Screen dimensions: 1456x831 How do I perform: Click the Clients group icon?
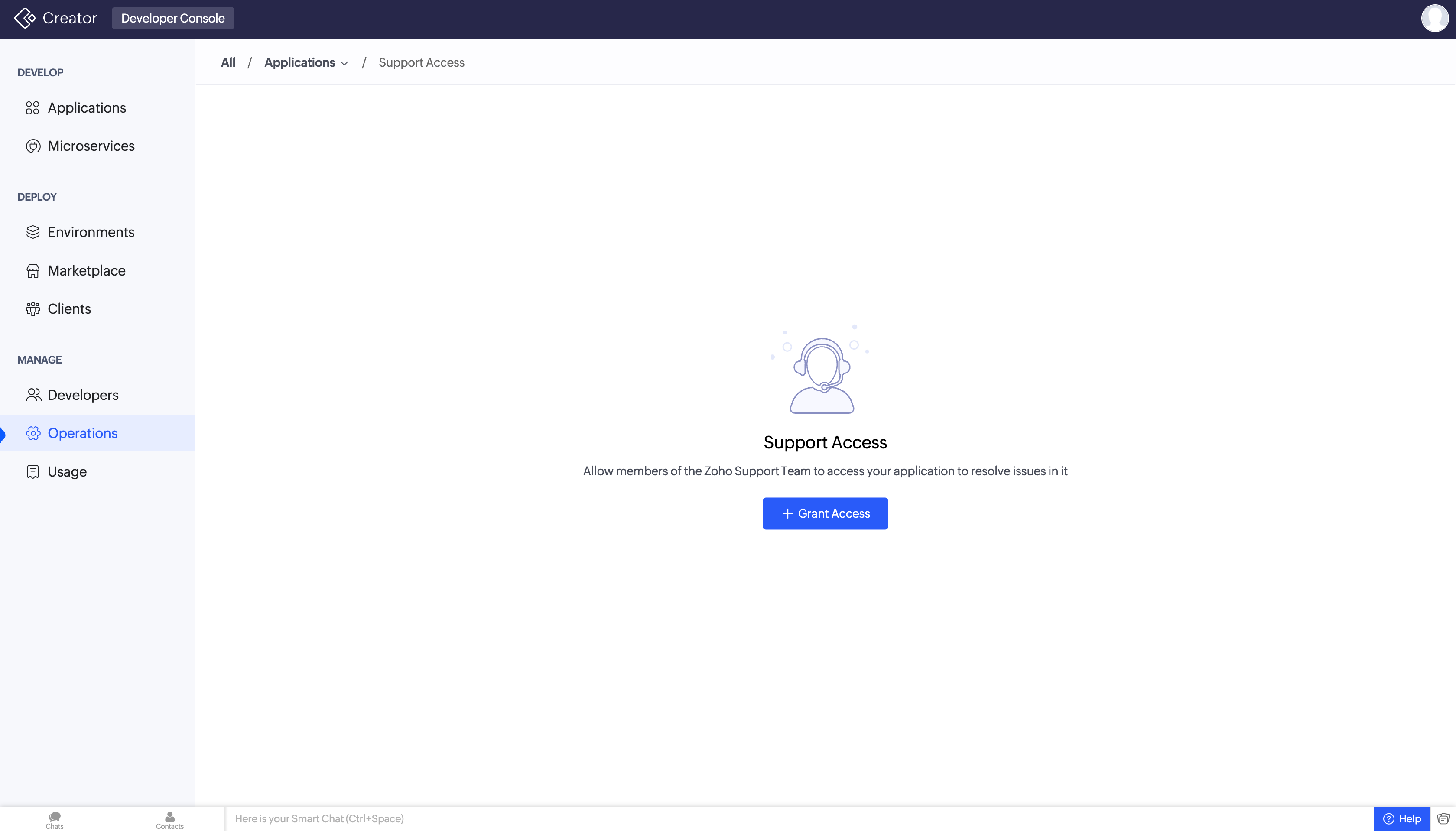(x=33, y=309)
